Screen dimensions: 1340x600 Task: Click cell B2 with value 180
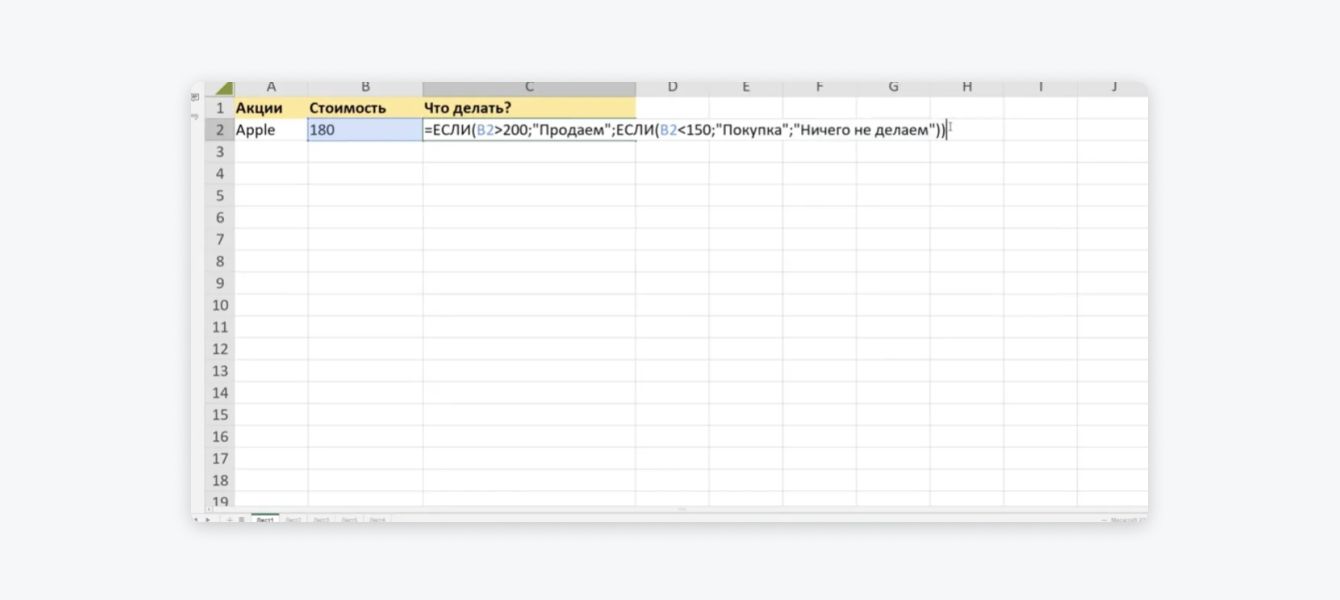tap(365, 130)
